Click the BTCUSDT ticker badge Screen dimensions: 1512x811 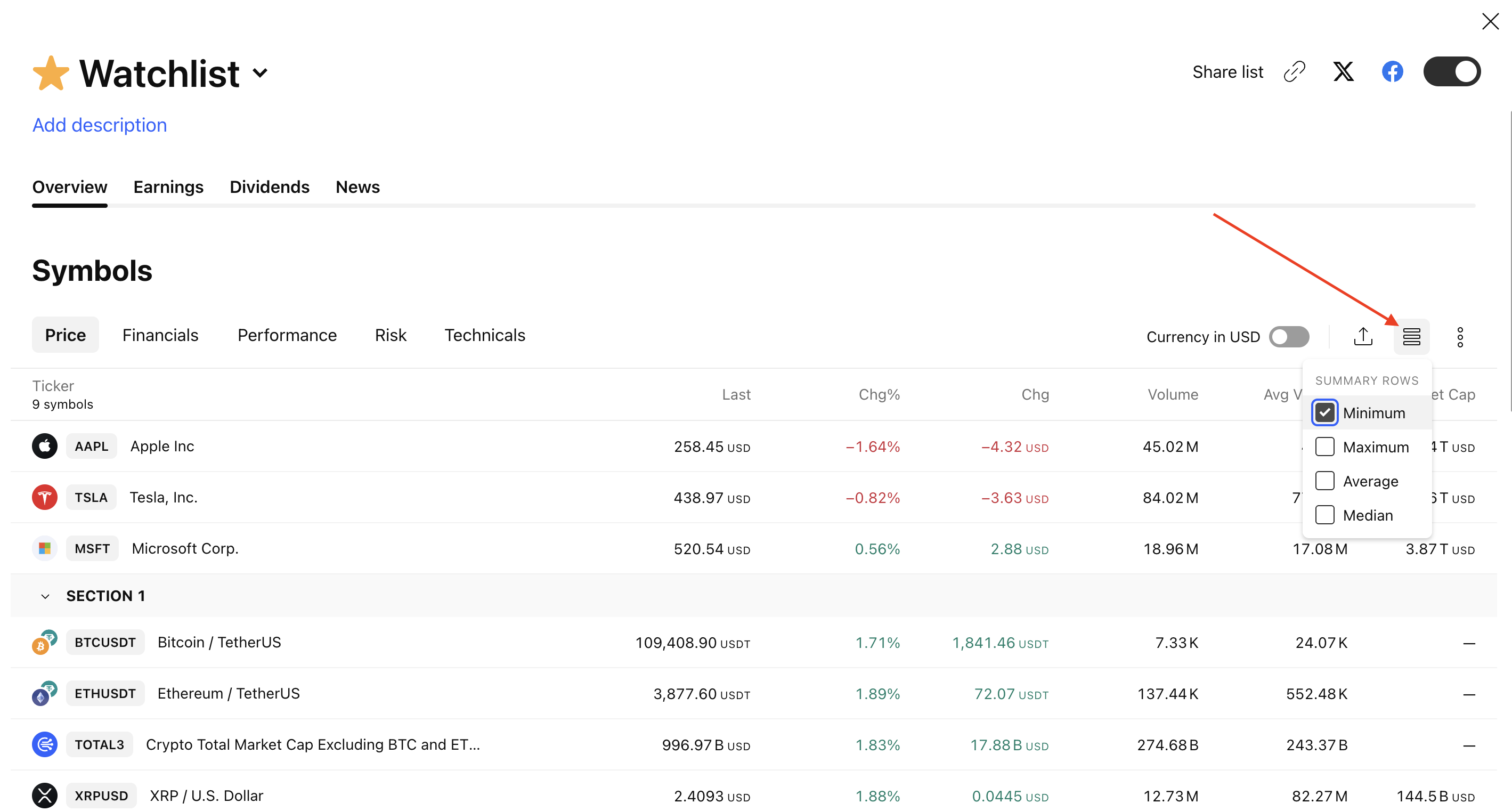point(105,642)
